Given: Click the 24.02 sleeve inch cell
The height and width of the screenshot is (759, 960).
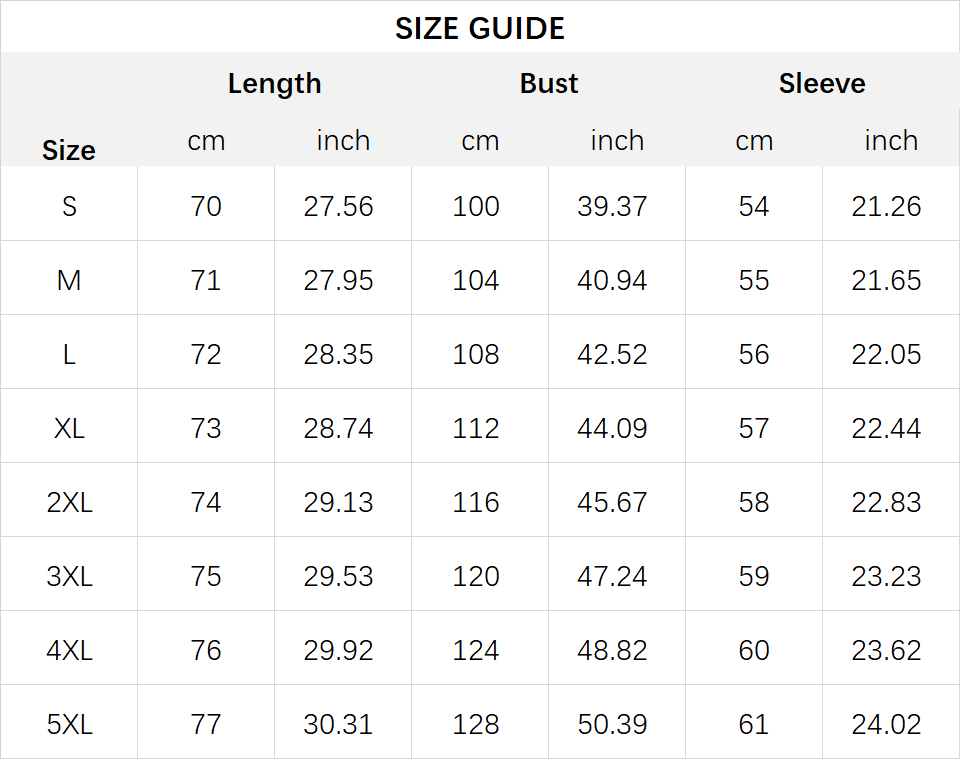Looking at the screenshot, I should (x=886, y=725).
